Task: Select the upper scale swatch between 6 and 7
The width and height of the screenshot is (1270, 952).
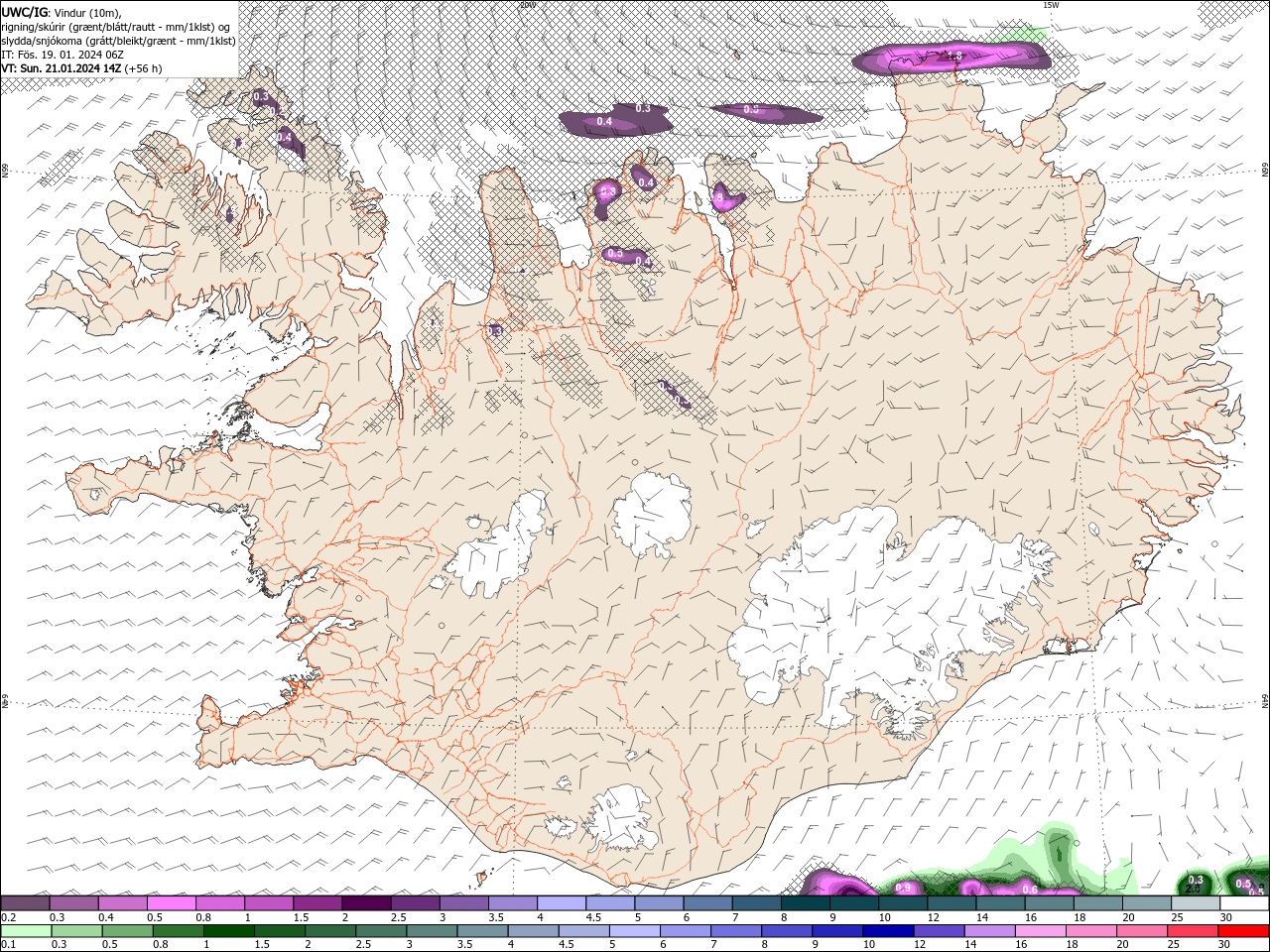Action: 707,903
